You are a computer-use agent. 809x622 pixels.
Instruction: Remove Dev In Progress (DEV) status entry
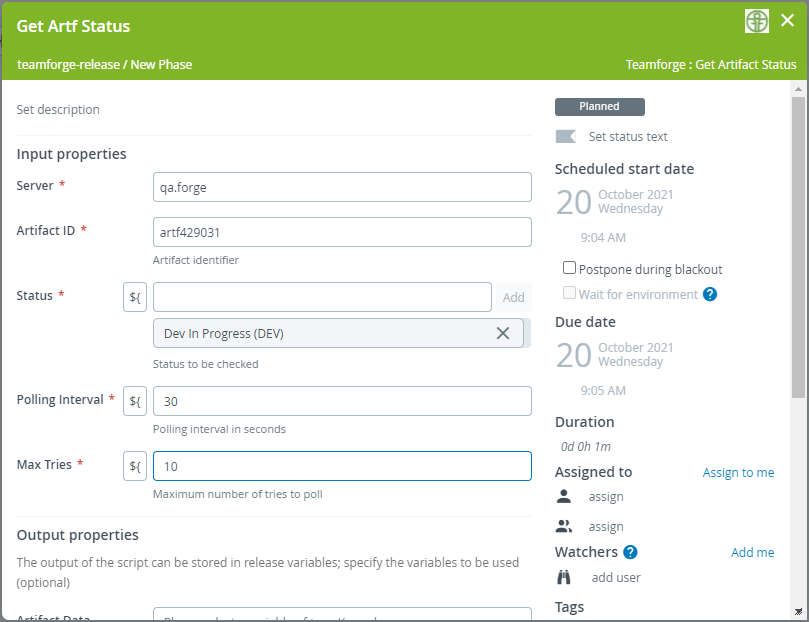click(x=503, y=333)
